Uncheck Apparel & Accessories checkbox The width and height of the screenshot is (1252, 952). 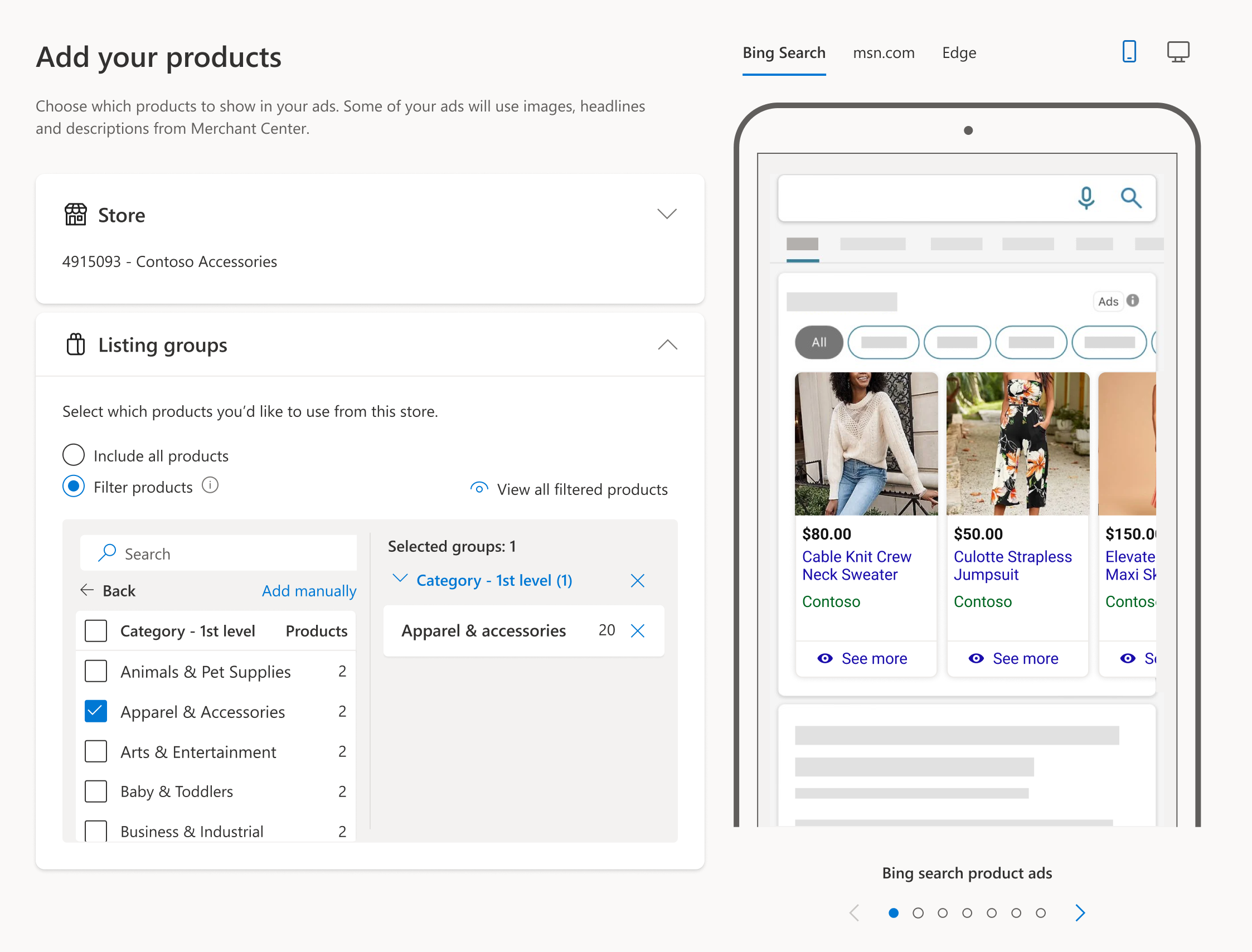[96, 711]
